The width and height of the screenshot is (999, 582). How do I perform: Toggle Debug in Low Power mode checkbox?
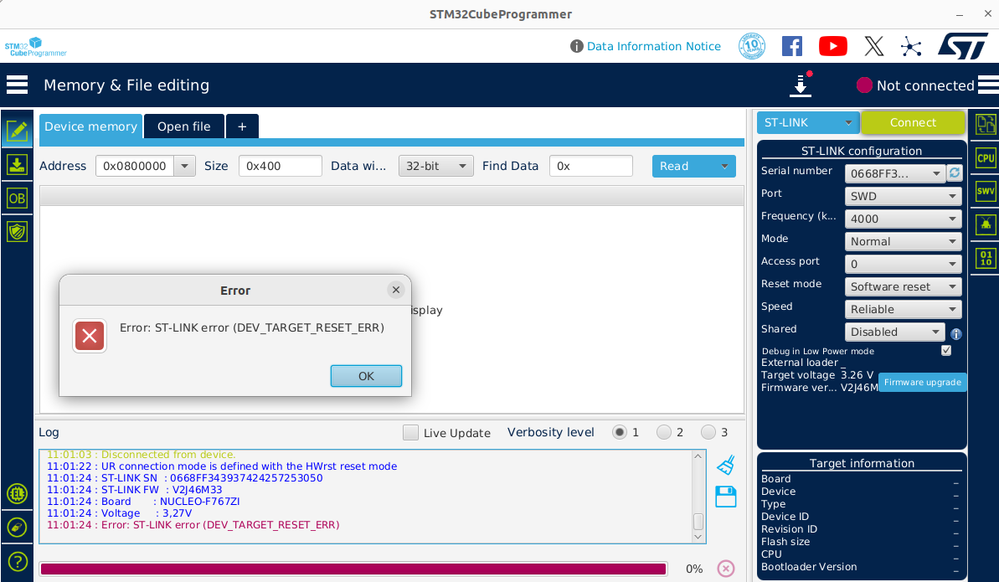[946, 351]
